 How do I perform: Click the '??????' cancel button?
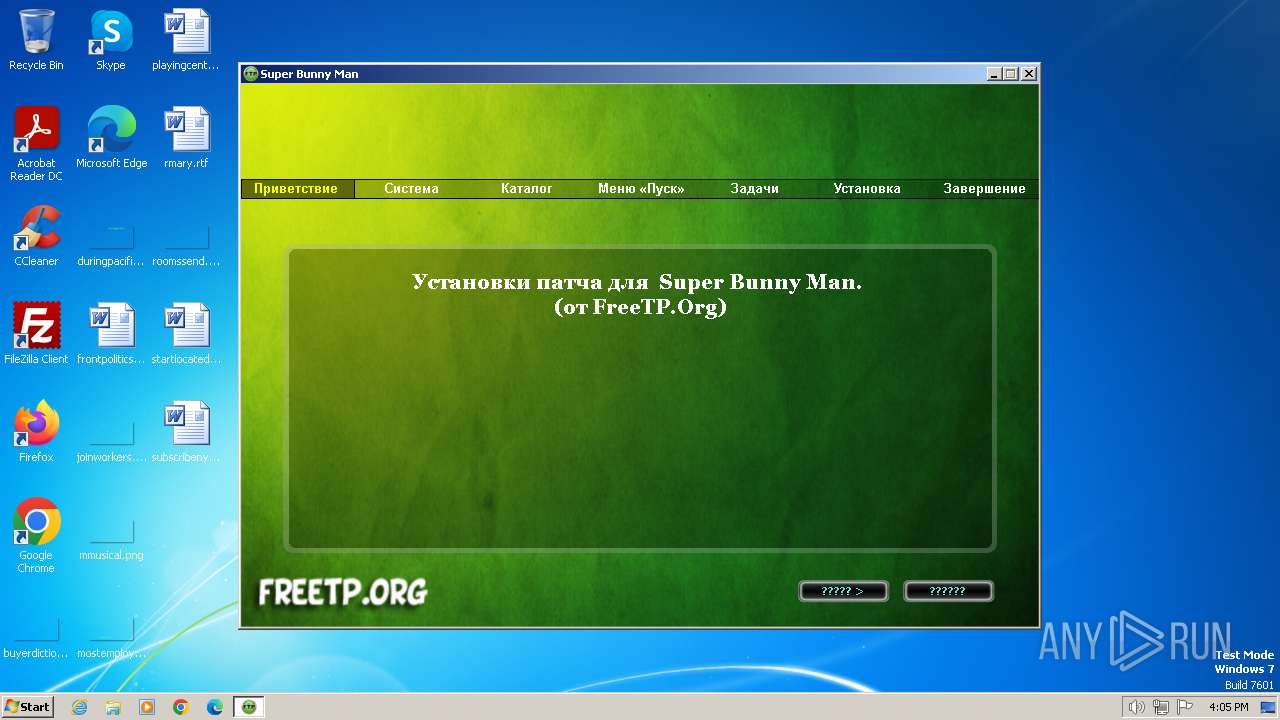[x=948, y=591]
